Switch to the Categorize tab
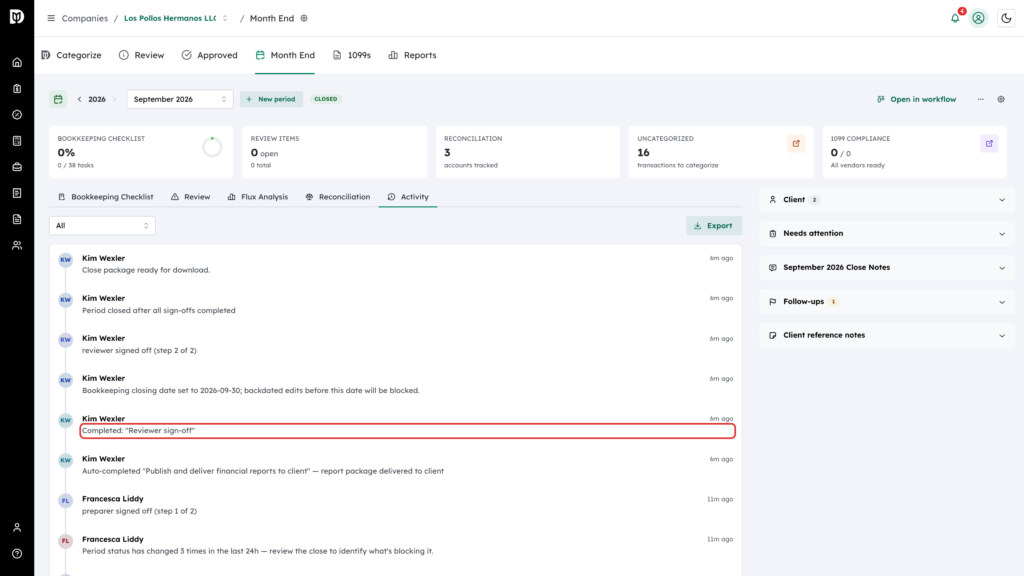The height and width of the screenshot is (576, 1024). [71, 55]
